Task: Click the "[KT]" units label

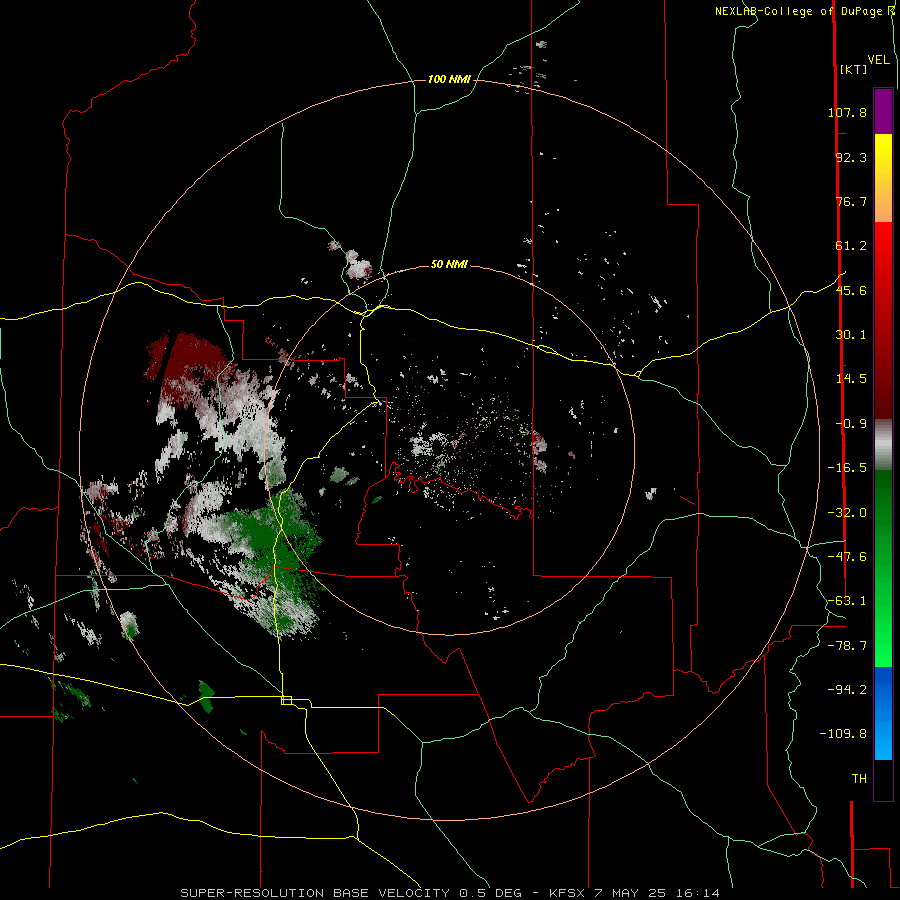Action: pyautogui.click(x=853, y=69)
